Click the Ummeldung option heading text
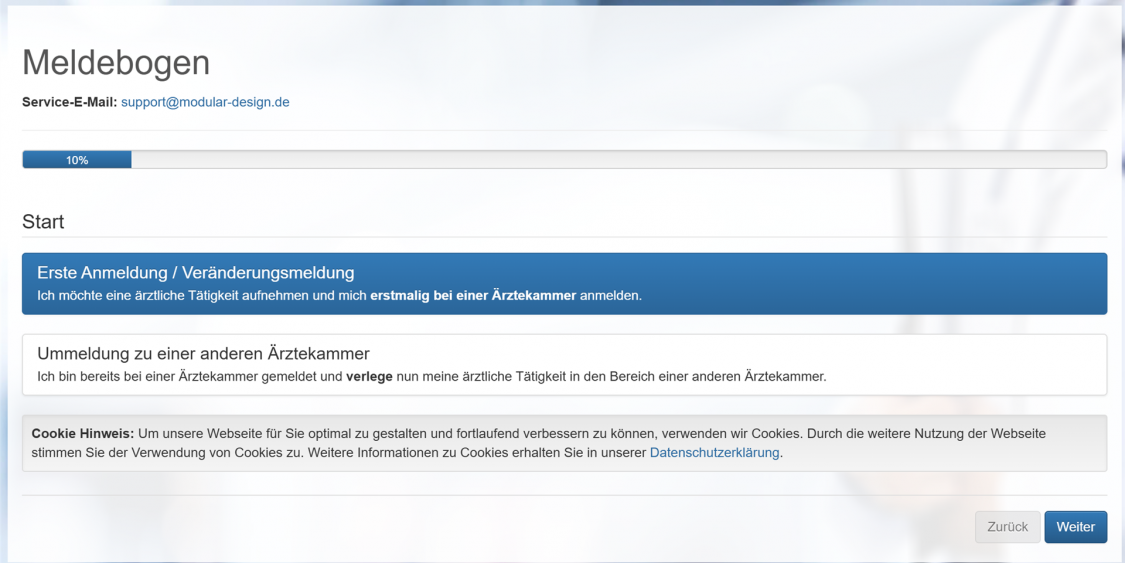This screenshot has height=563, width=1125. pyautogui.click(x=203, y=354)
